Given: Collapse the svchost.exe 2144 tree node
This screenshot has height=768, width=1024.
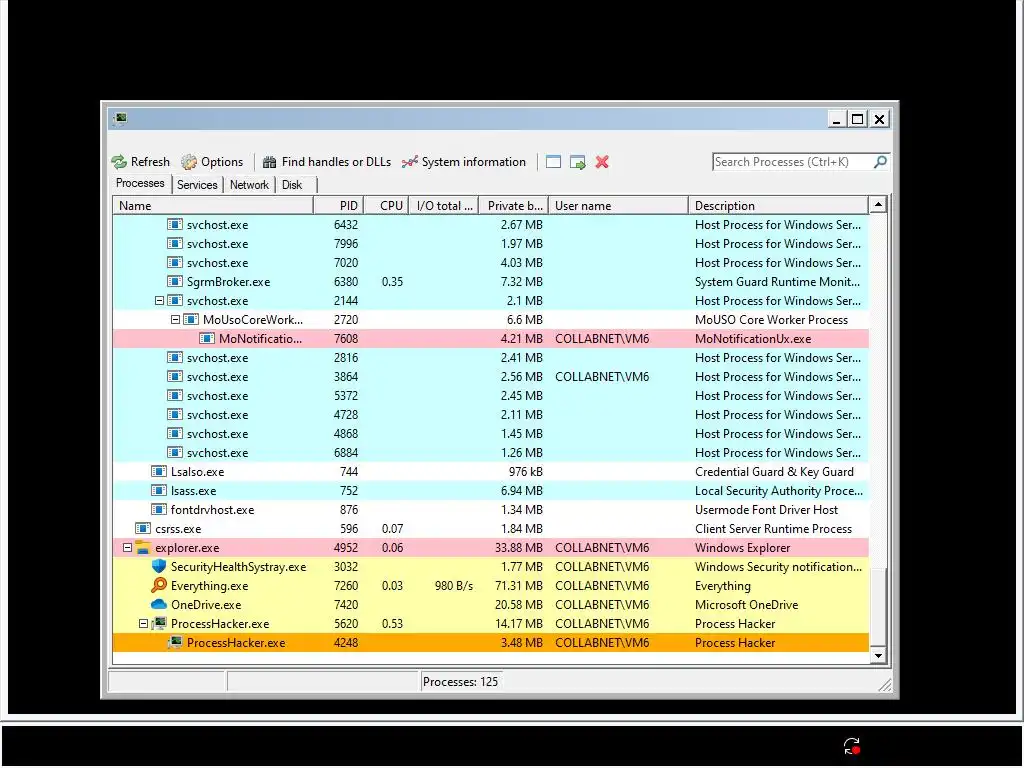Looking at the screenshot, I should pyautogui.click(x=159, y=301).
